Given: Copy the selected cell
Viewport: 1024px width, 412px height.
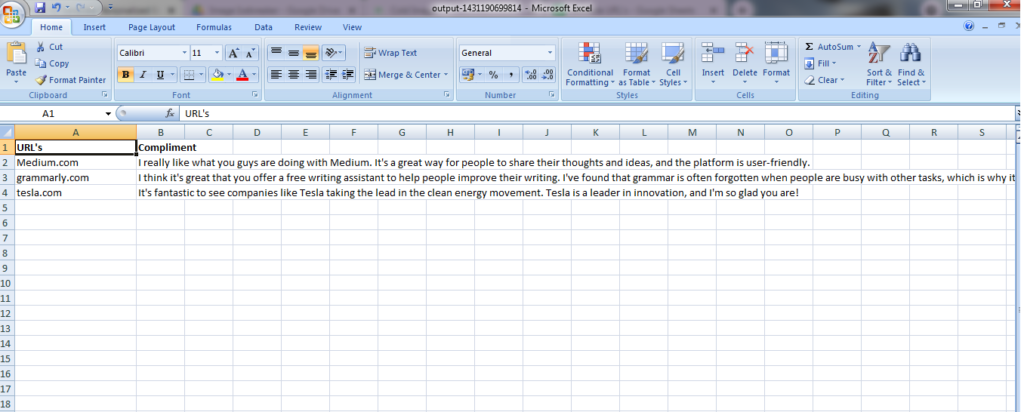Looking at the screenshot, I should pyautogui.click(x=52, y=63).
